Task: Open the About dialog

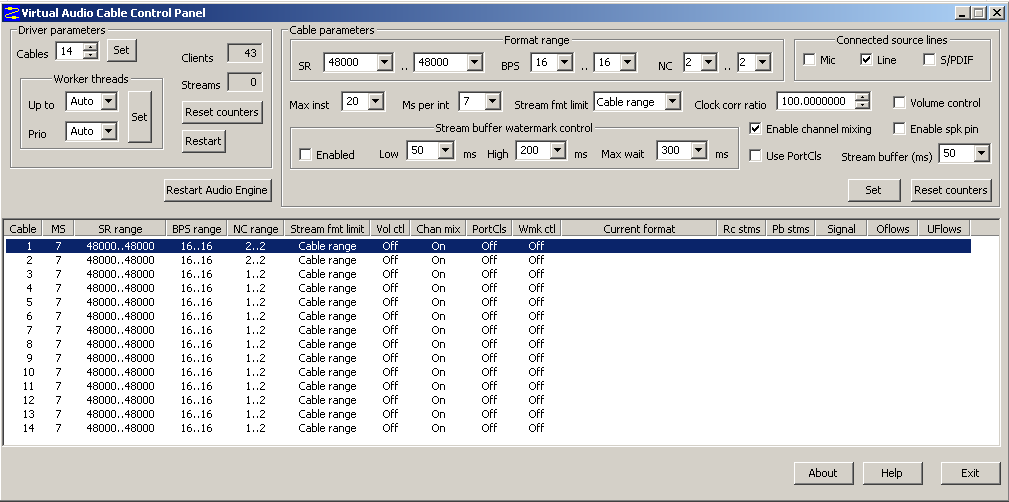Action: point(823,473)
